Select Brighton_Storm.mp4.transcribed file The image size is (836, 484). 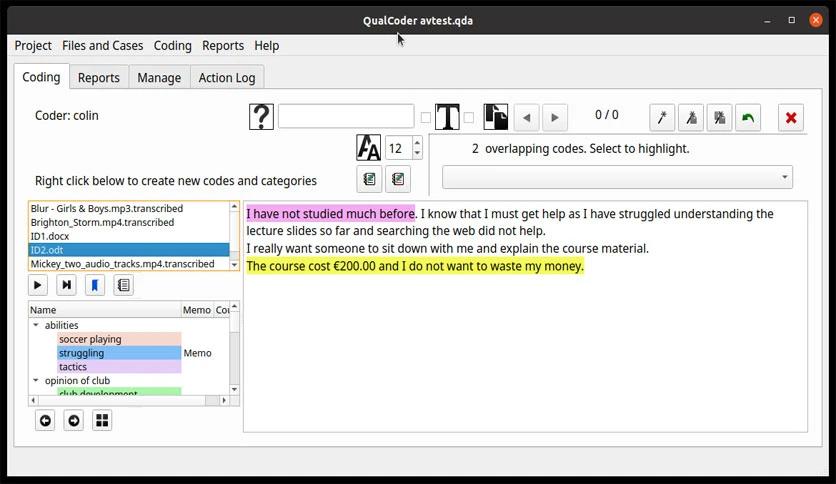(128, 222)
